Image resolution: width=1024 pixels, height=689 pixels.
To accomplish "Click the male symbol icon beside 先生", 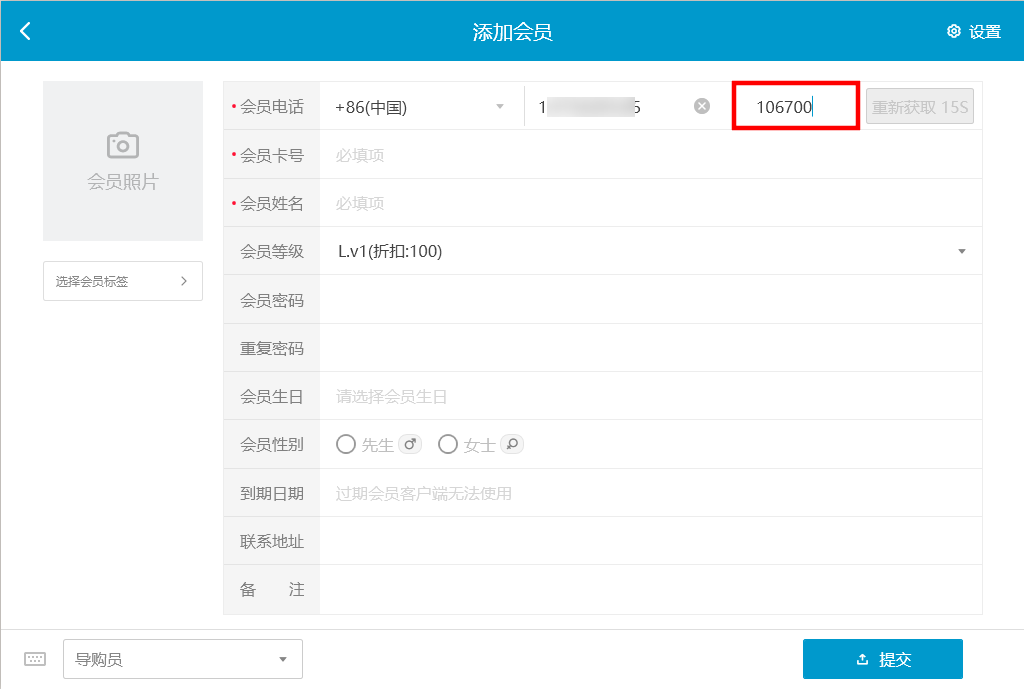I will [x=410, y=445].
